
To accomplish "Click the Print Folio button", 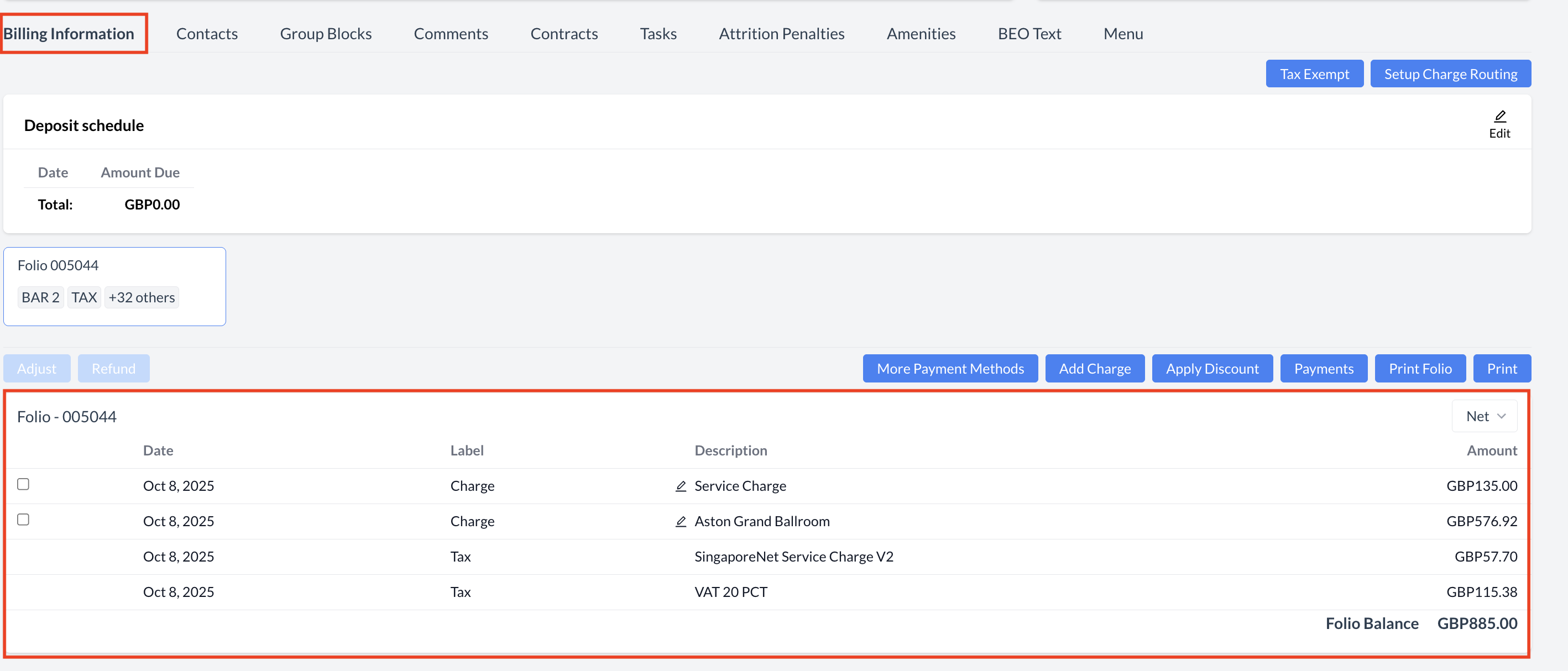I will click(1419, 369).
